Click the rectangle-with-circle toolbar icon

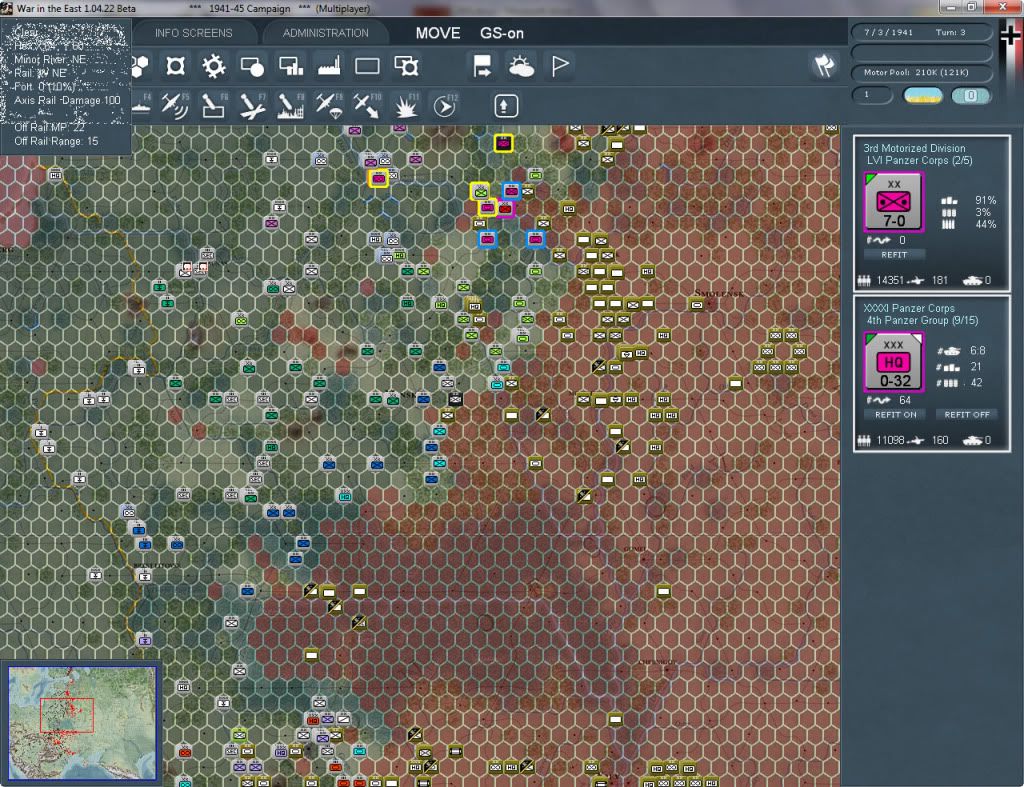pos(252,66)
